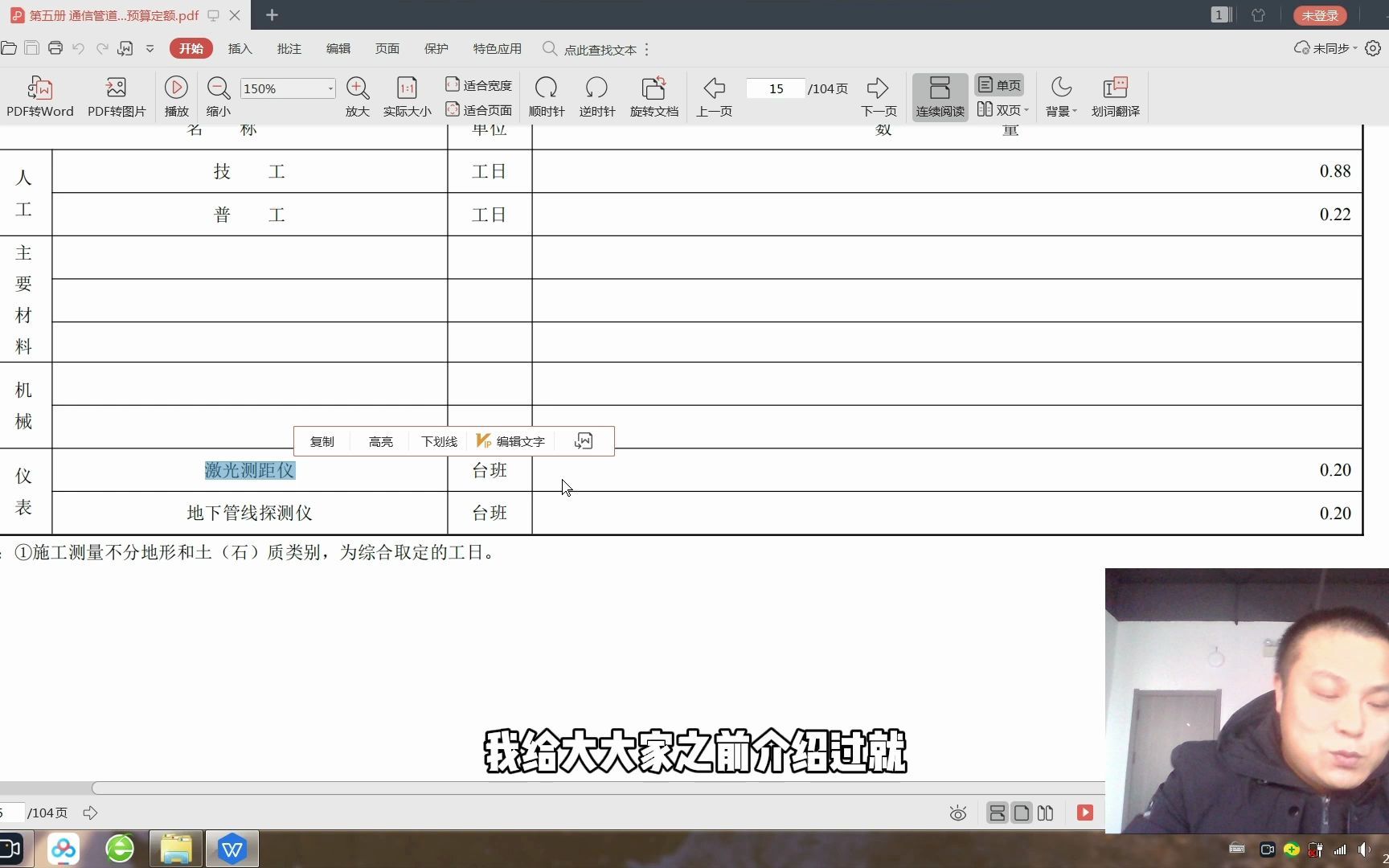
Task: Rotate page 逆时针 counterclockwise
Action: [596, 96]
